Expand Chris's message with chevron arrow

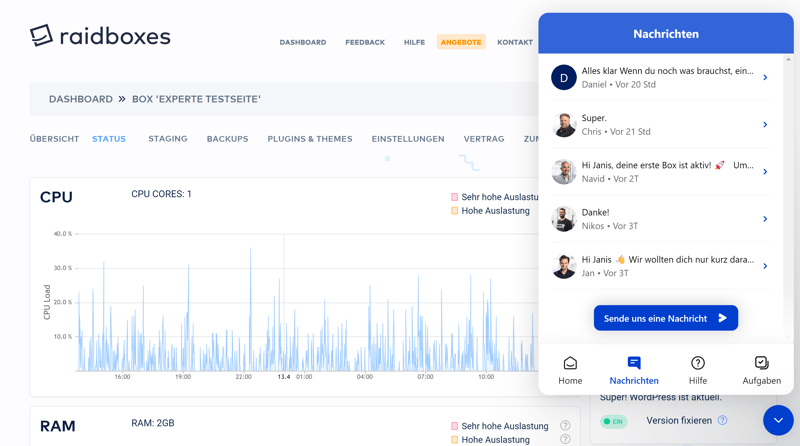[x=765, y=125]
